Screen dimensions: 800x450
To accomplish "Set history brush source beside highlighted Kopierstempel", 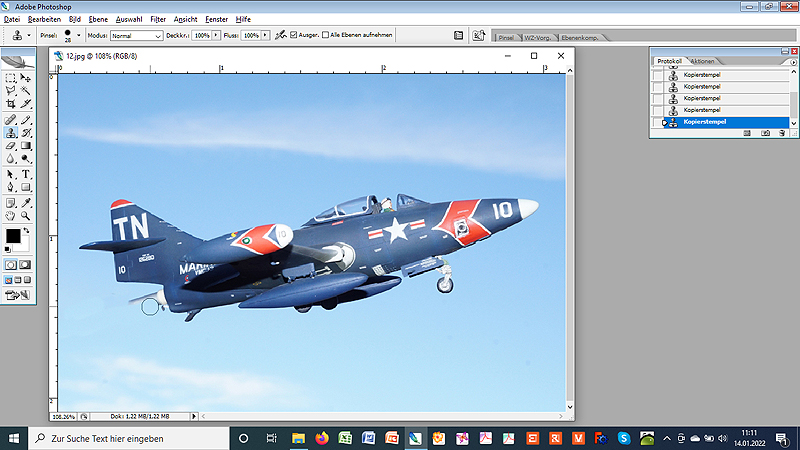I will click(658, 122).
